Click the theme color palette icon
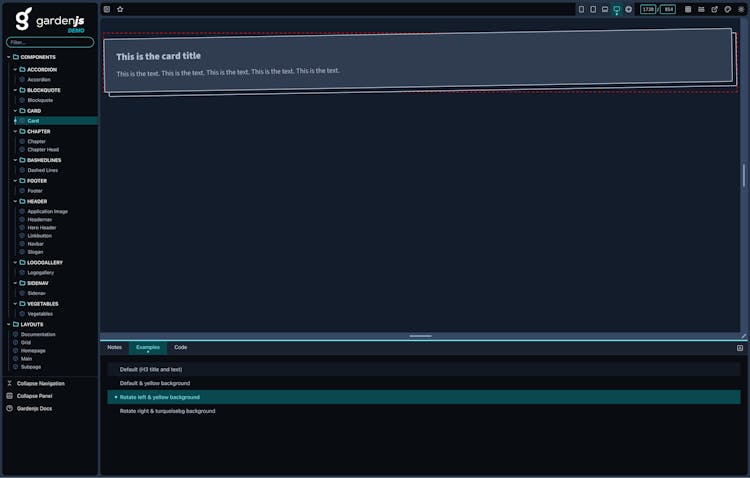 tap(728, 9)
